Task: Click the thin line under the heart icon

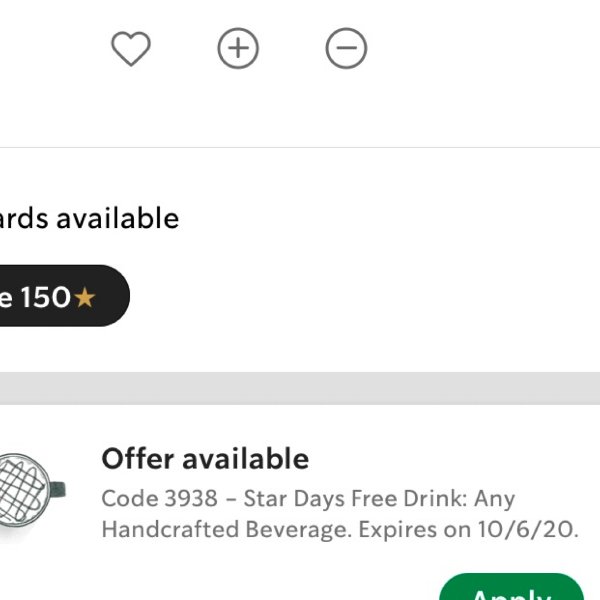Action: click(300, 147)
